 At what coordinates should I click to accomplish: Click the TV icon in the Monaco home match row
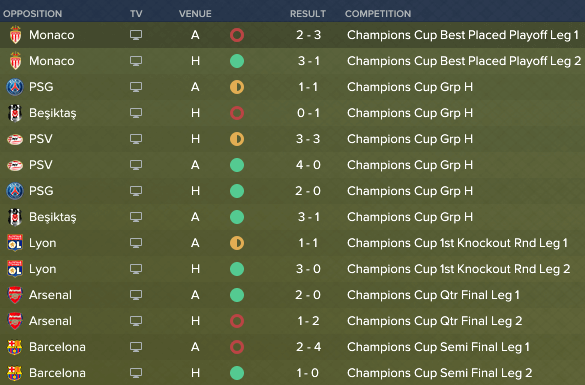click(136, 61)
